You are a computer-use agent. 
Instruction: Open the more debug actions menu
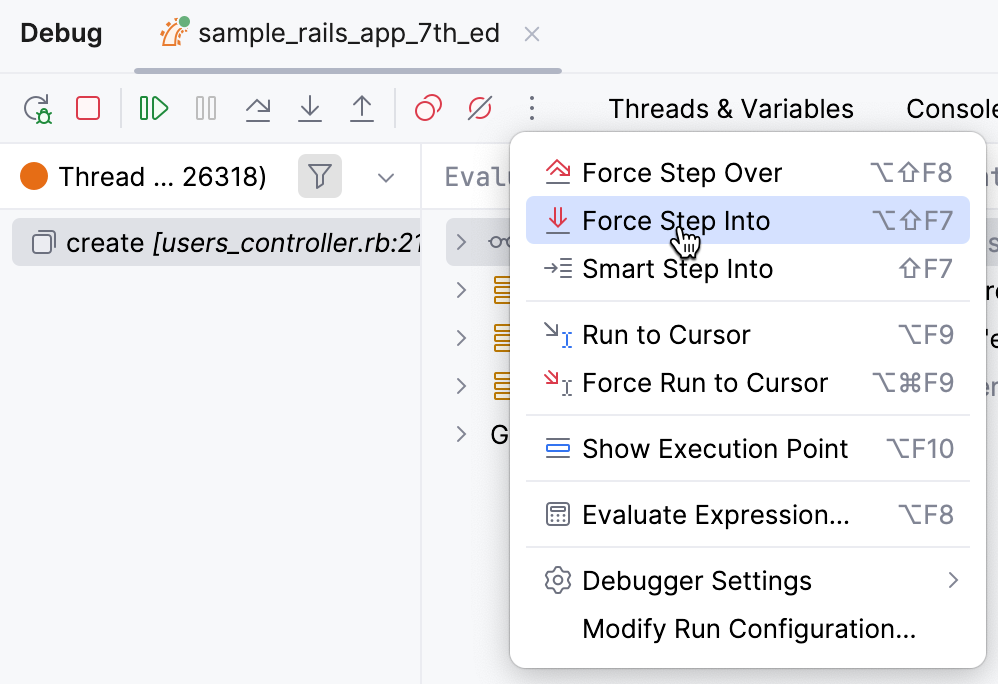532,108
